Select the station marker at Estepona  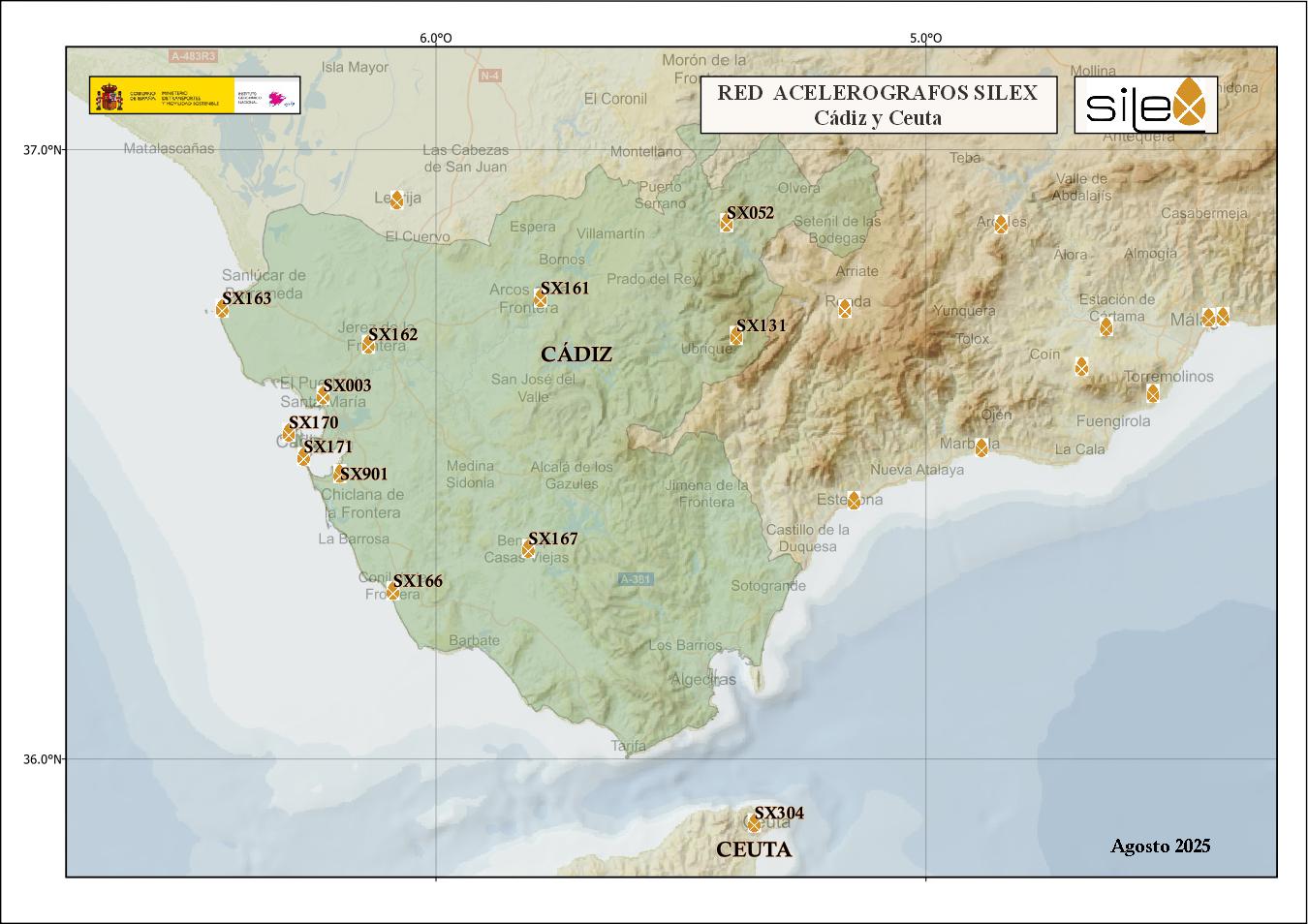(x=854, y=501)
